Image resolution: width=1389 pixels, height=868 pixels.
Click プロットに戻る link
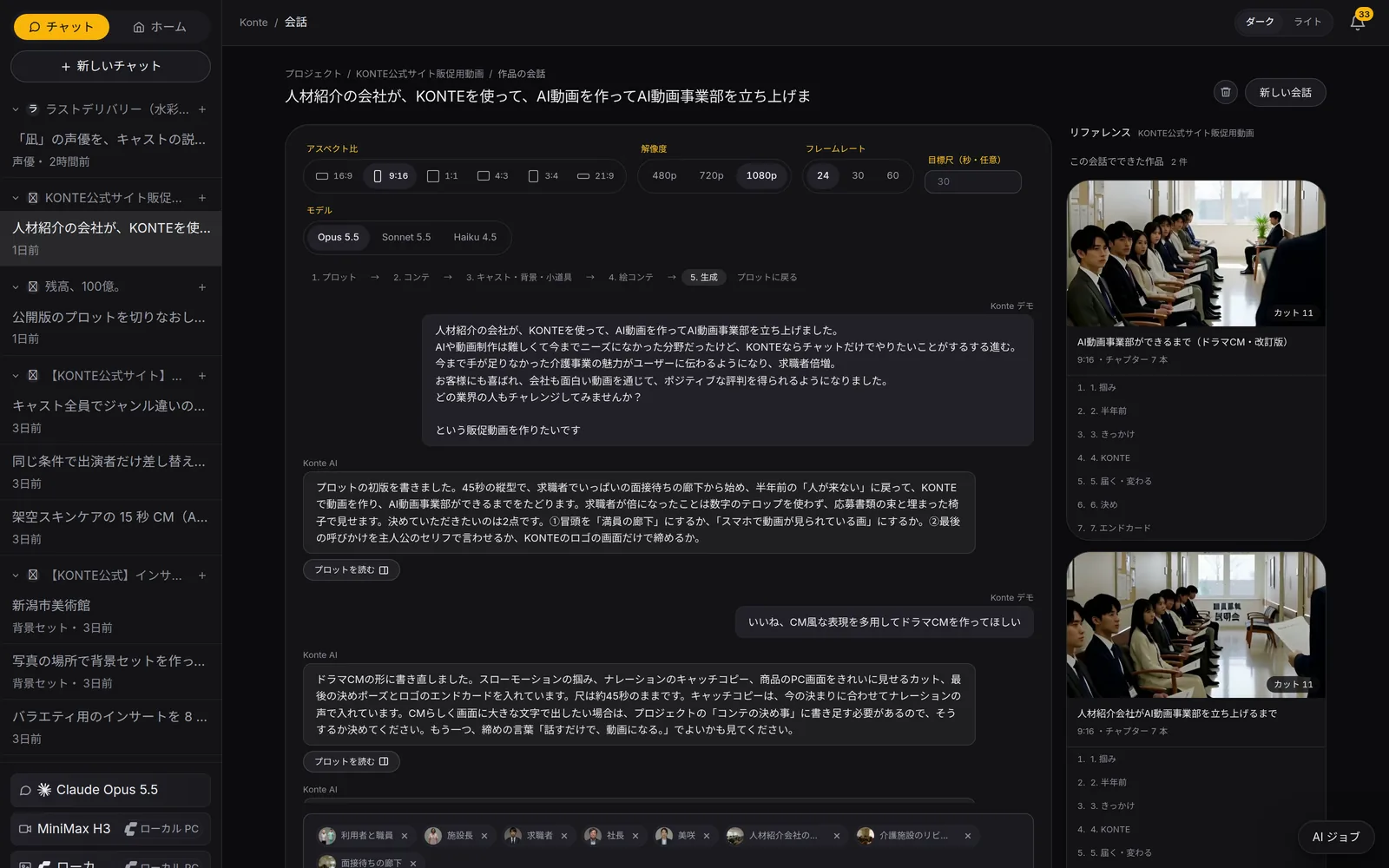pos(767,277)
